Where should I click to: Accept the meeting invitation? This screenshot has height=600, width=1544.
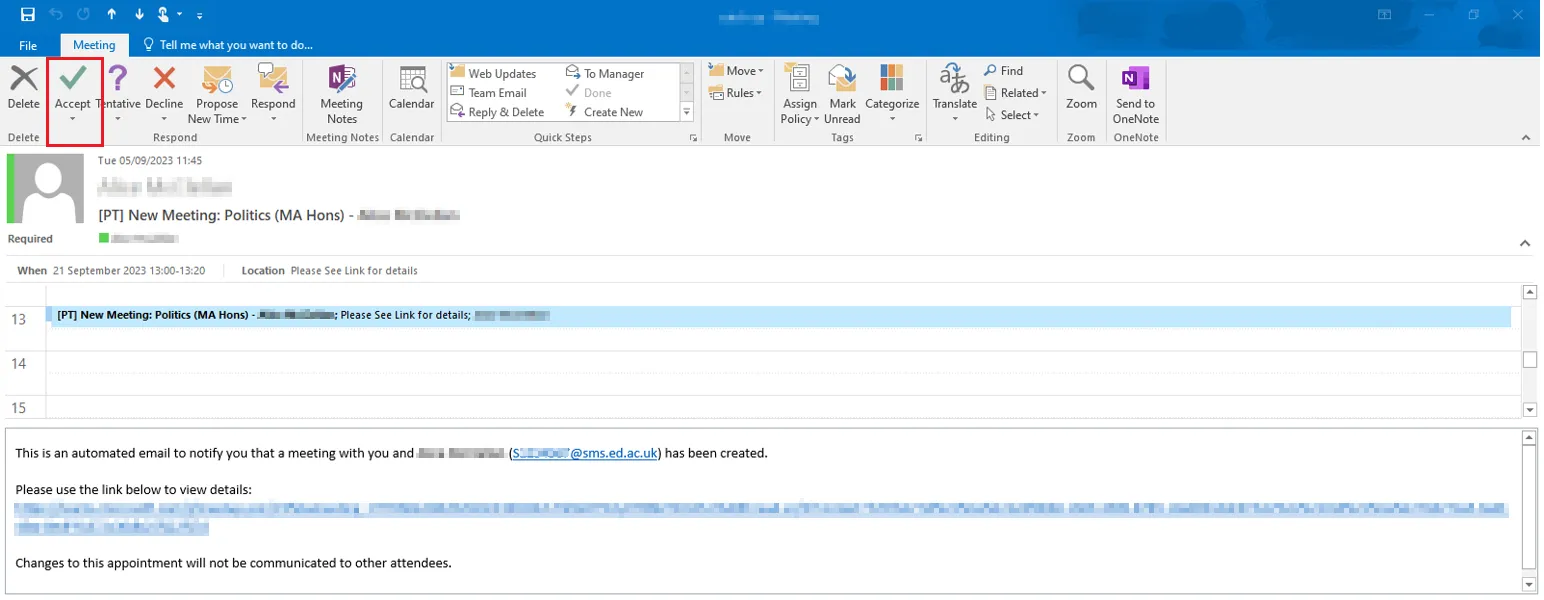click(73, 88)
